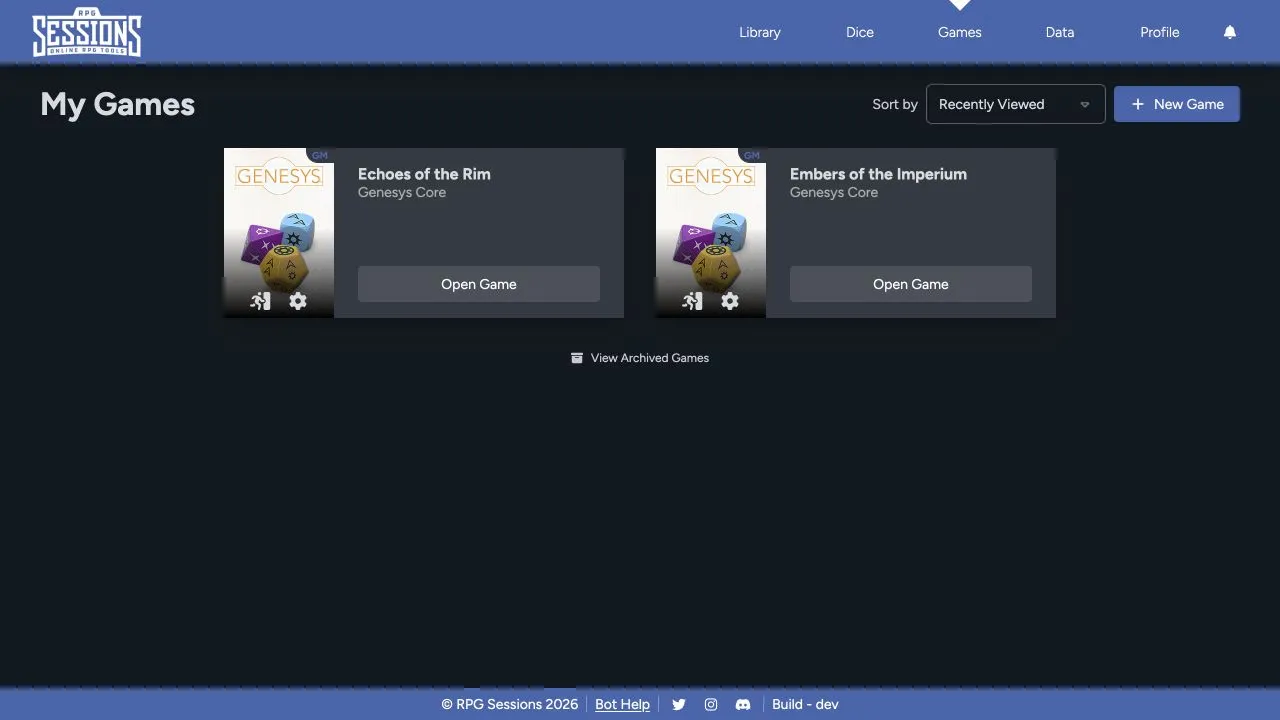The height and width of the screenshot is (720, 1280).
Task: Open settings gear for Embers of the Imperium
Action: tap(730, 301)
